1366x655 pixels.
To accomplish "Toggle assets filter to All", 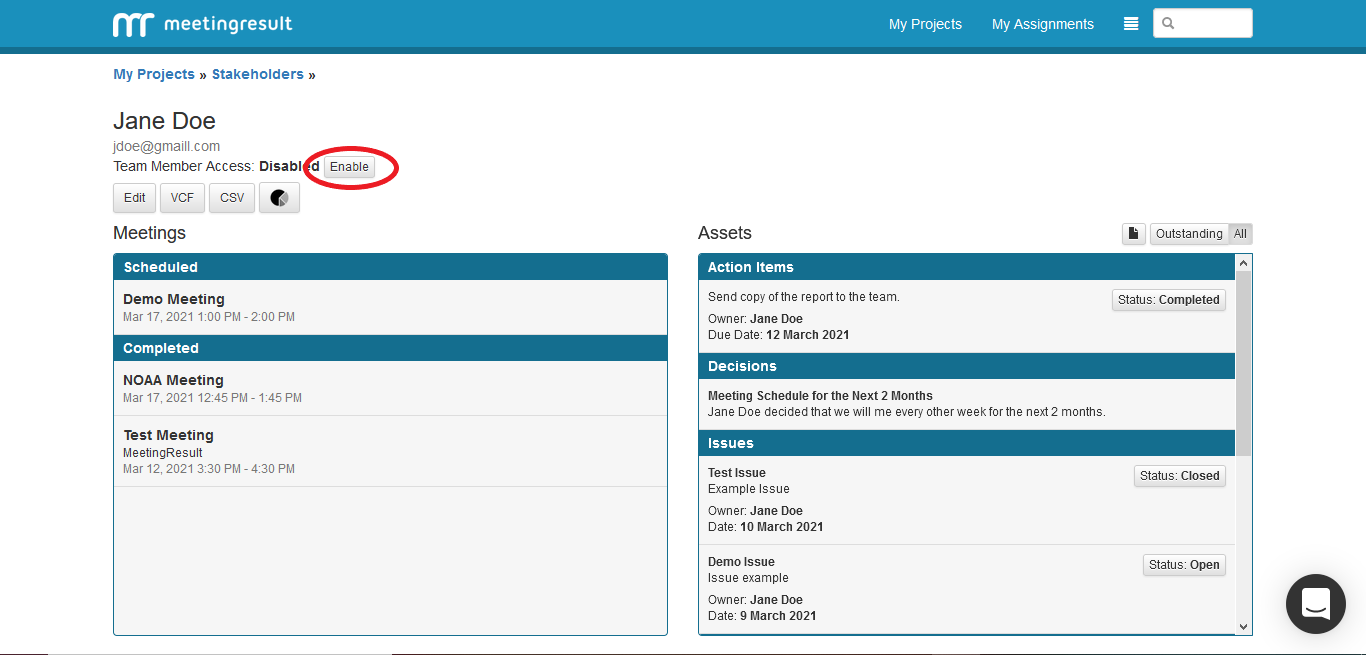I will pos(1240,234).
